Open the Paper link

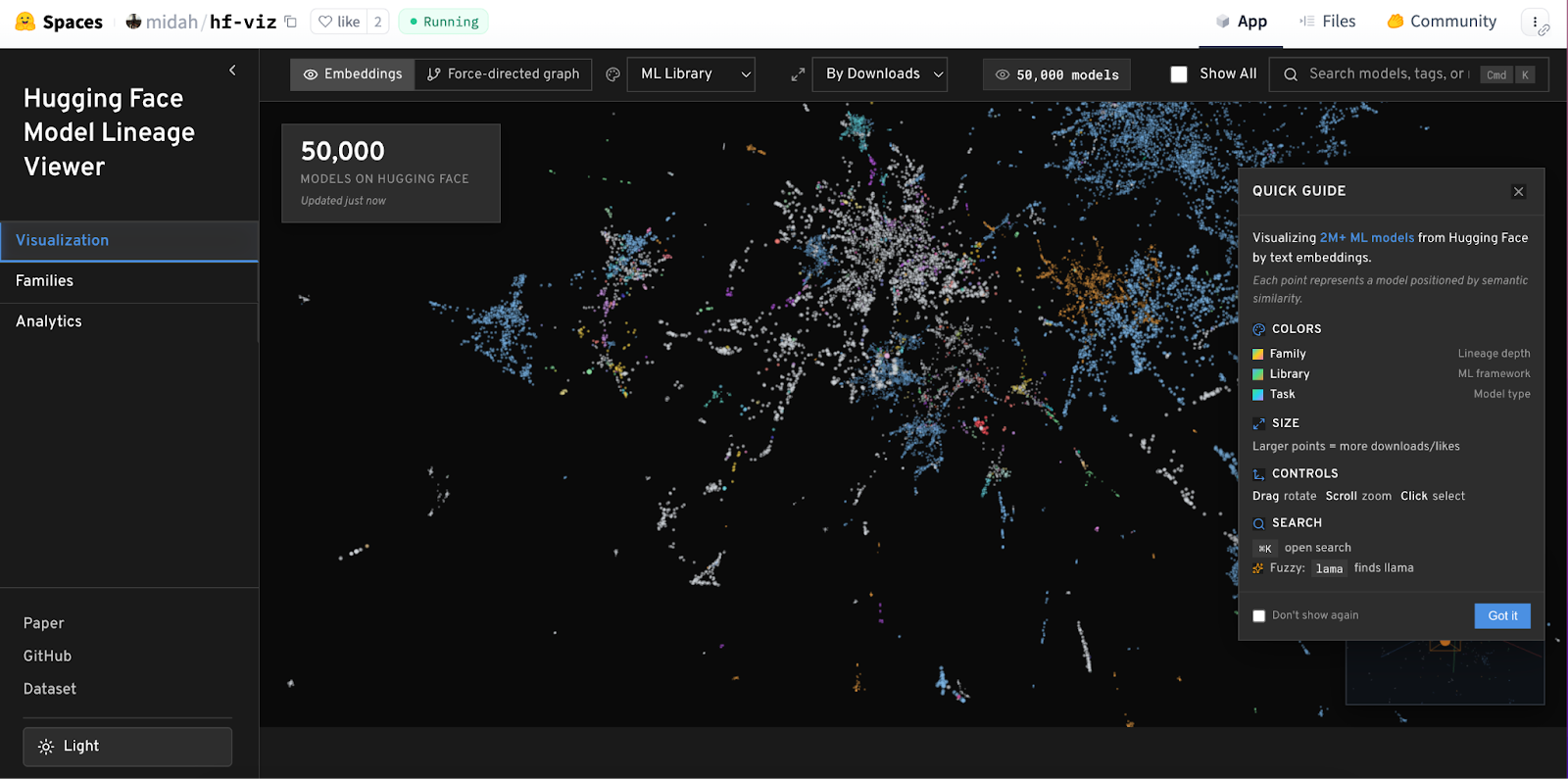[44, 623]
